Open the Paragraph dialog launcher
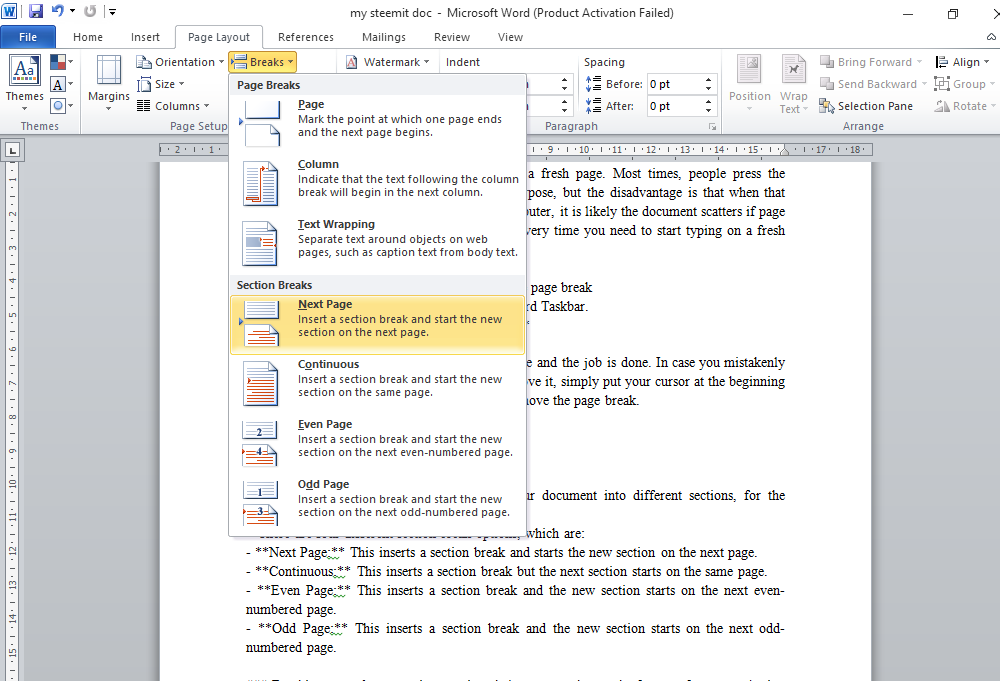This screenshot has width=1000, height=681. (713, 127)
